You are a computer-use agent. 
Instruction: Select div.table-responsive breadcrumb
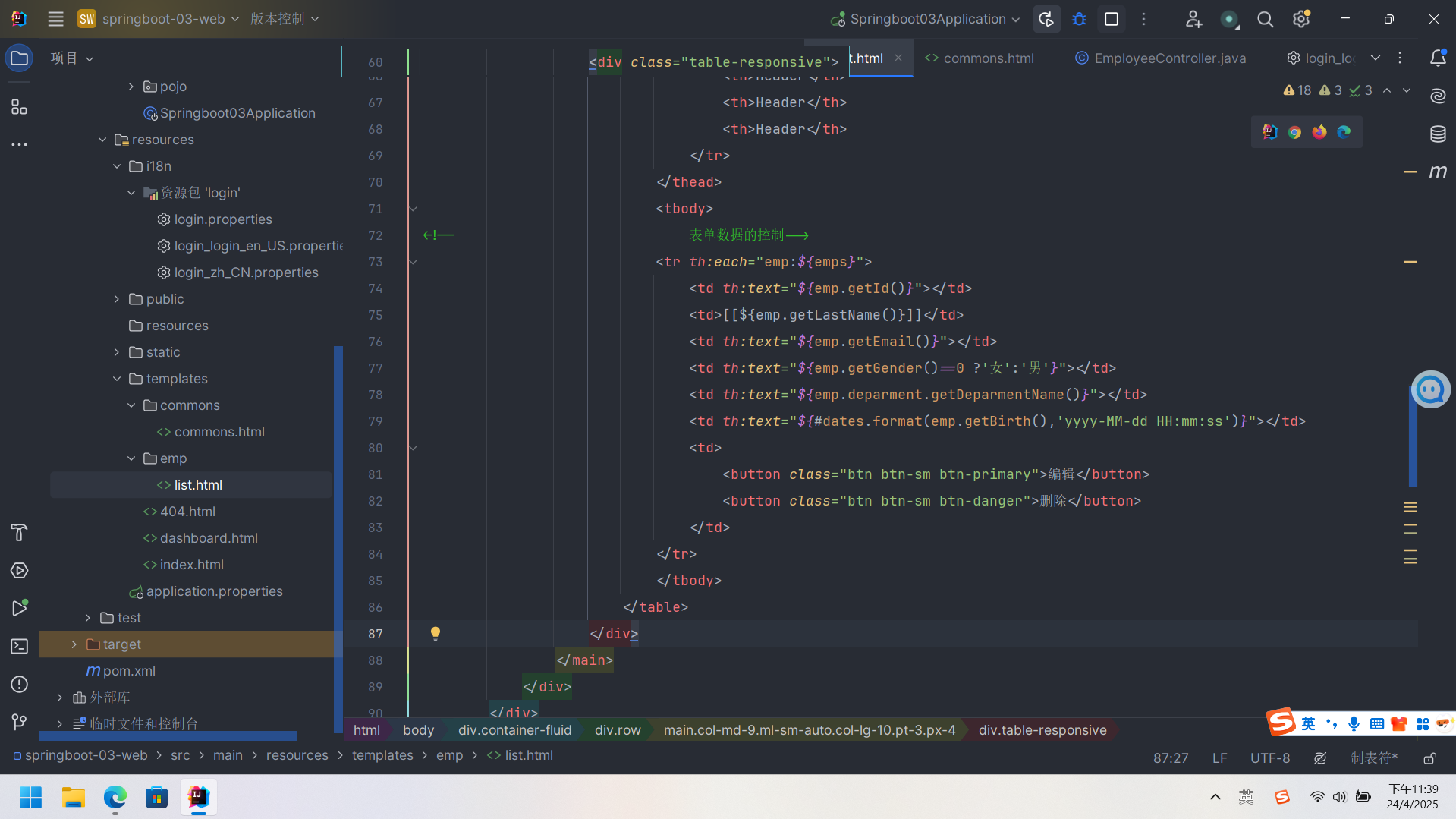pos(1042,730)
